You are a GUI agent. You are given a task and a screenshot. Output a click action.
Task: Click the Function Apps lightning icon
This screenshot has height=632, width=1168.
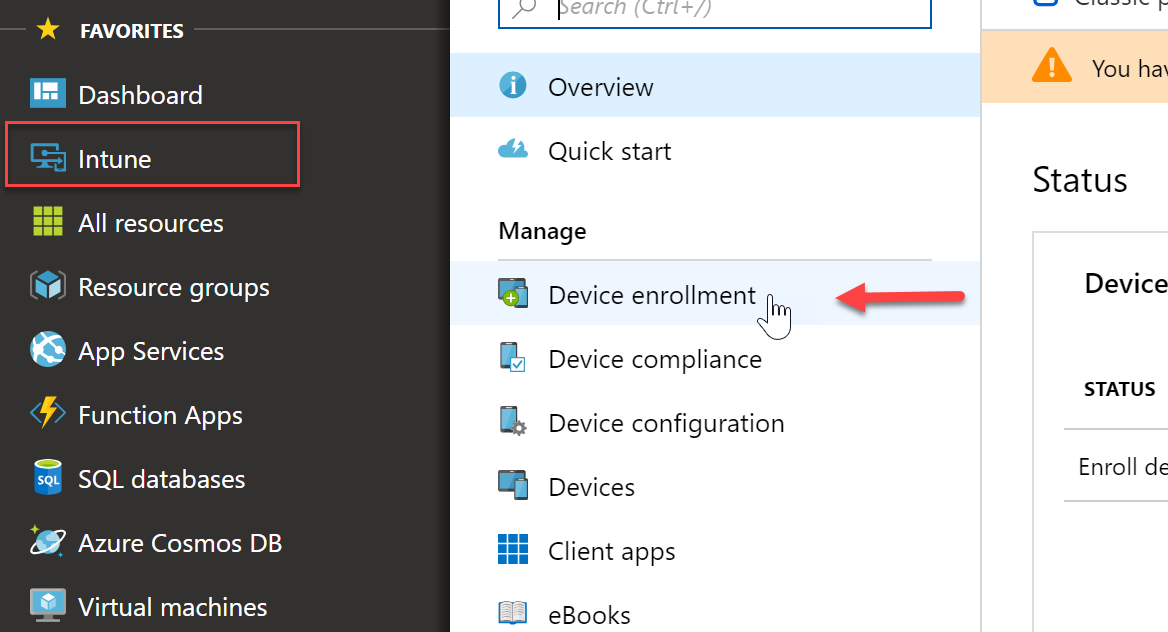click(x=48, y=414)
